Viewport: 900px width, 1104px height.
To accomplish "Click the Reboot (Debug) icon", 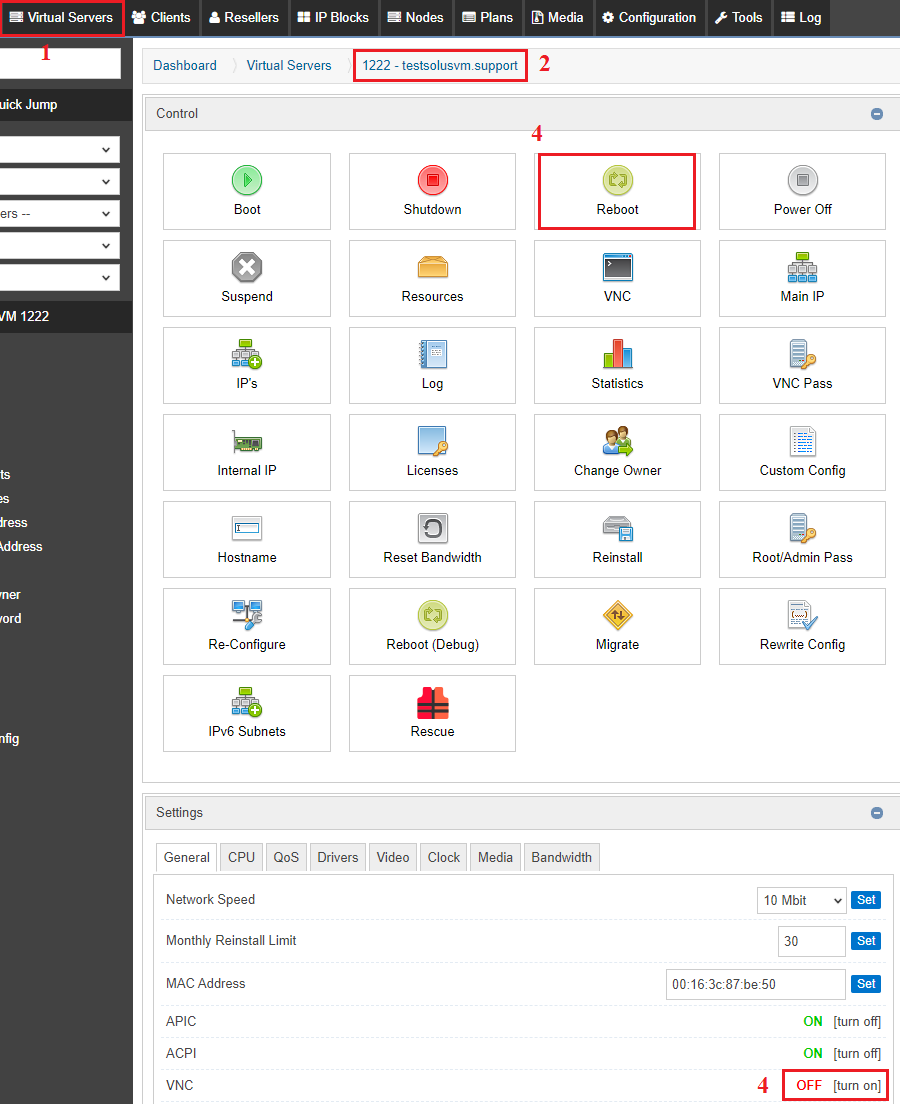I will click(x=432, y=615).
